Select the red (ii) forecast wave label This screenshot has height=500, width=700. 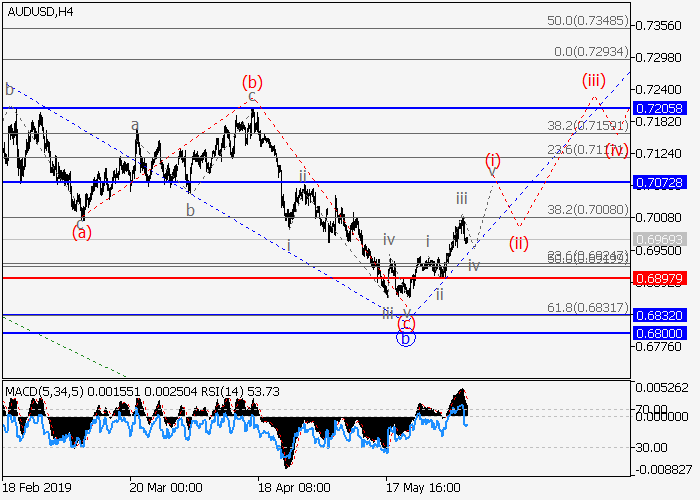pyautogui.click(x=518, y=243)
